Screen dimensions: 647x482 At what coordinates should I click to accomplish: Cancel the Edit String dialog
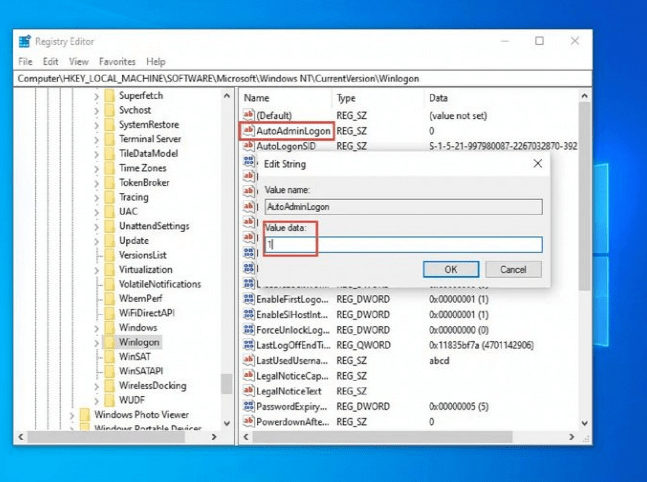[513, 269]
